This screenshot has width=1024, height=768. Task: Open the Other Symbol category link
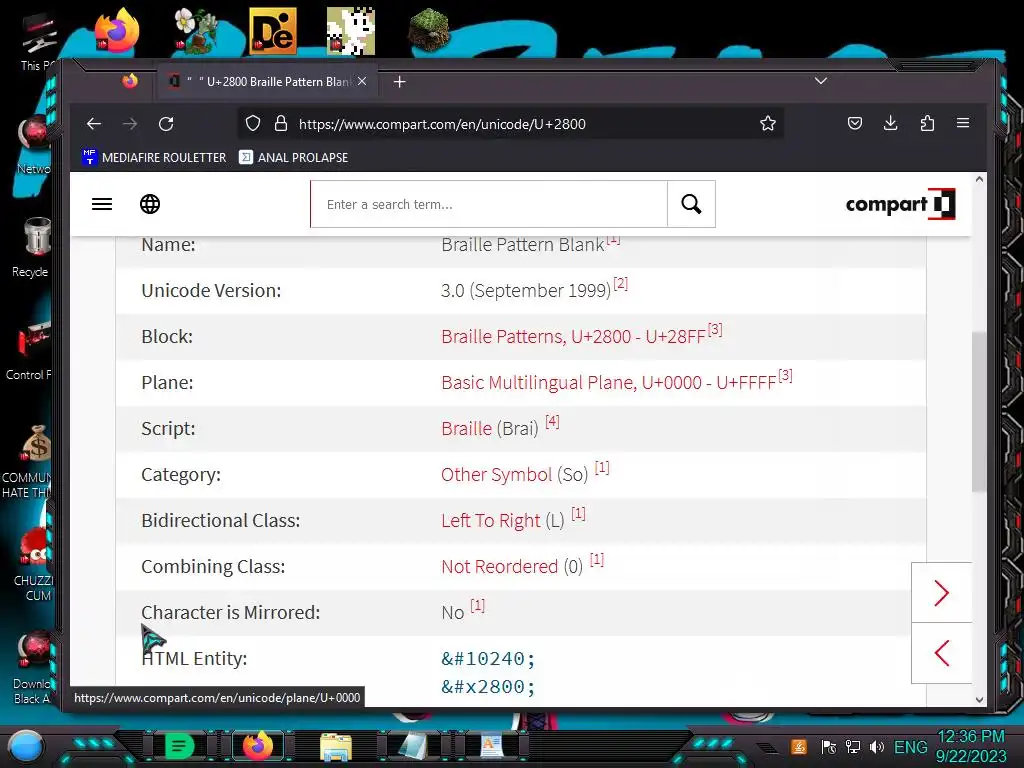pos(496,474)
